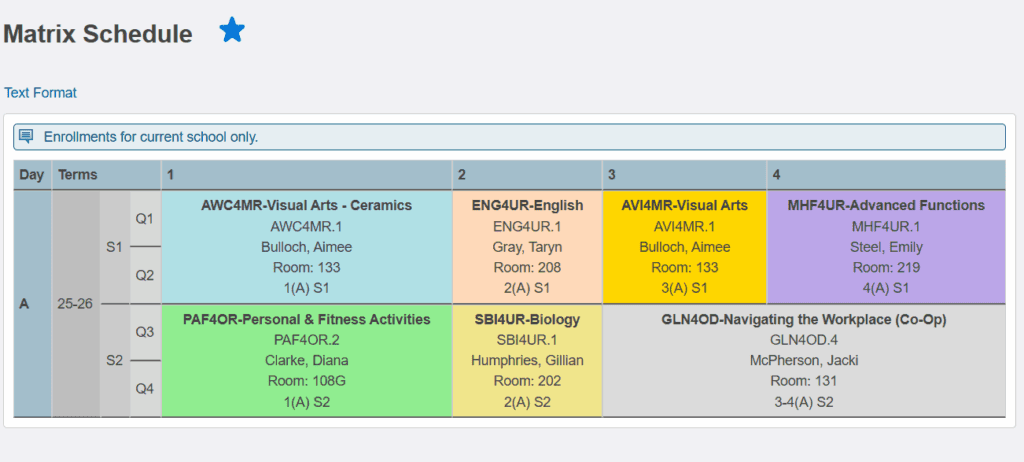Click section code MHF4UR.1
This screenshot has width=1024, height=462.
pos(886,226)
